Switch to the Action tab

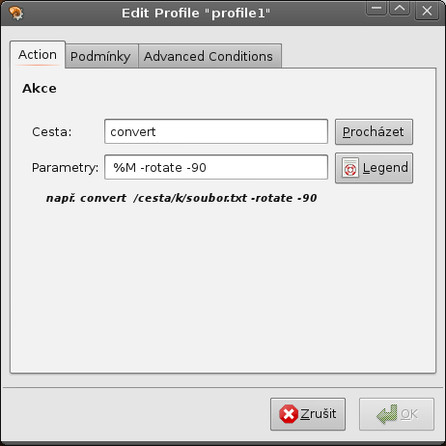click(x=38, y=55)
